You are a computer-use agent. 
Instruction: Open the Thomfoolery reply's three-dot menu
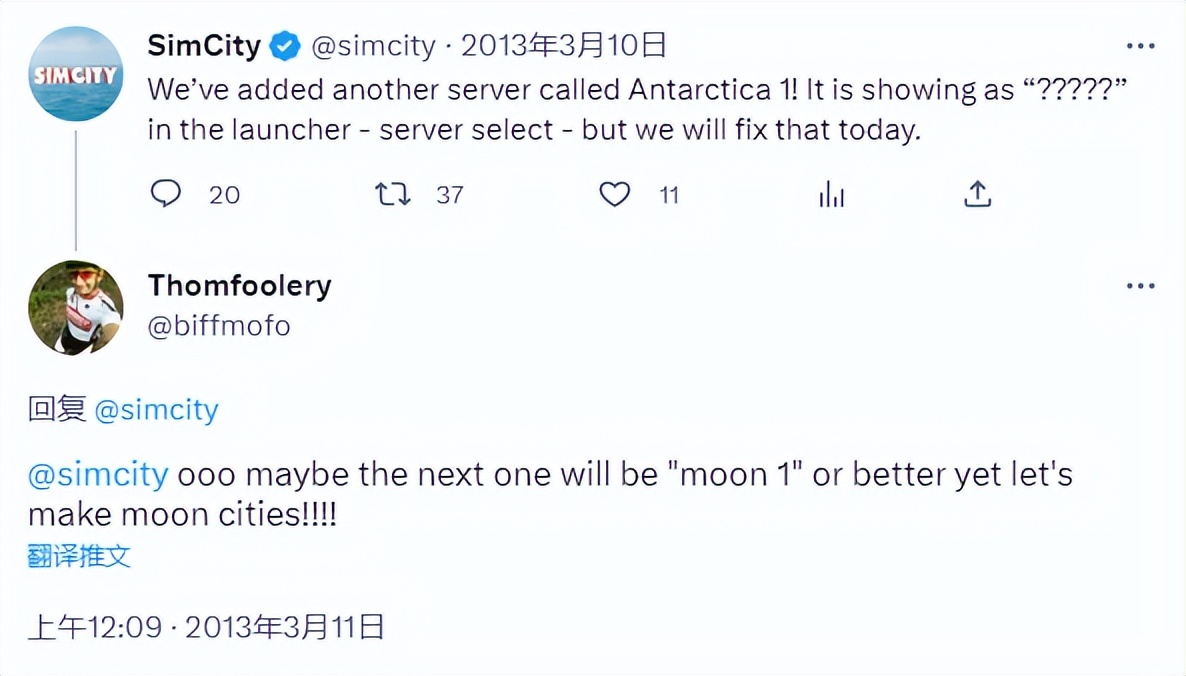point(1140,286)
